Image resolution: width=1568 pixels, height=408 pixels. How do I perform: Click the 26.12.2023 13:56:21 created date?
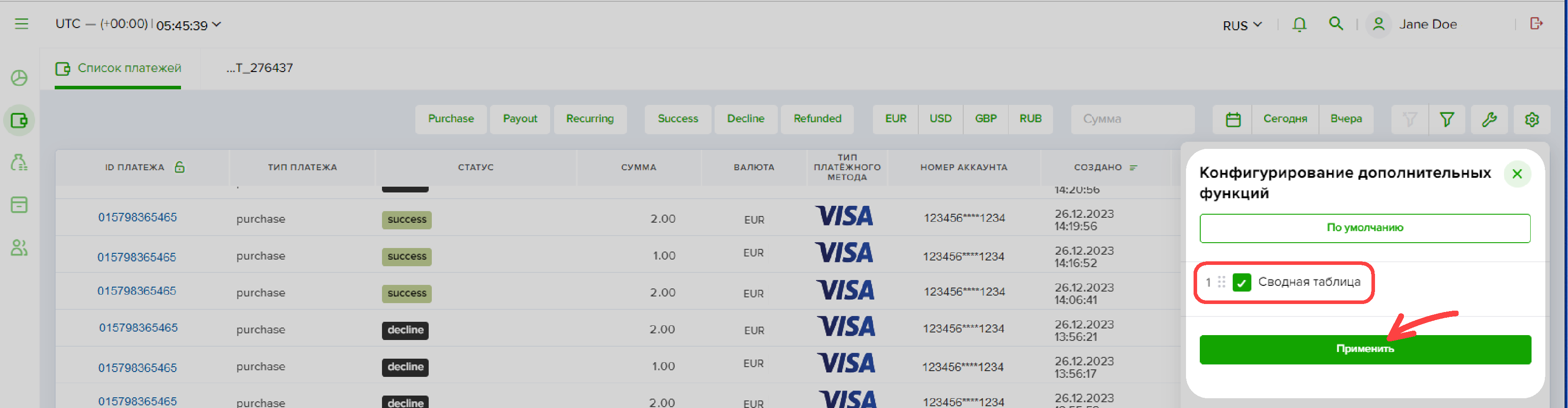(1084, 331)
